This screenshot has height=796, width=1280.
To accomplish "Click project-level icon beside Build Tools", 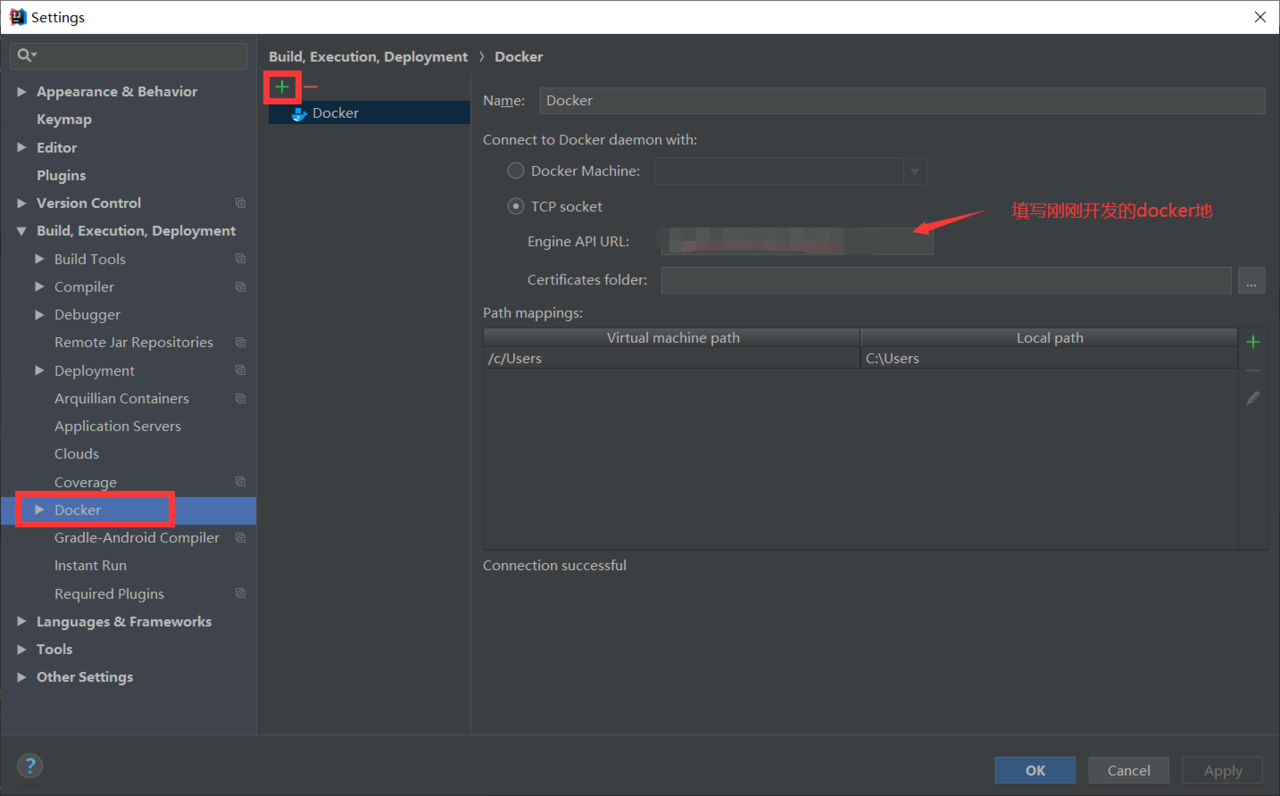I will click(x=240, y=259).
